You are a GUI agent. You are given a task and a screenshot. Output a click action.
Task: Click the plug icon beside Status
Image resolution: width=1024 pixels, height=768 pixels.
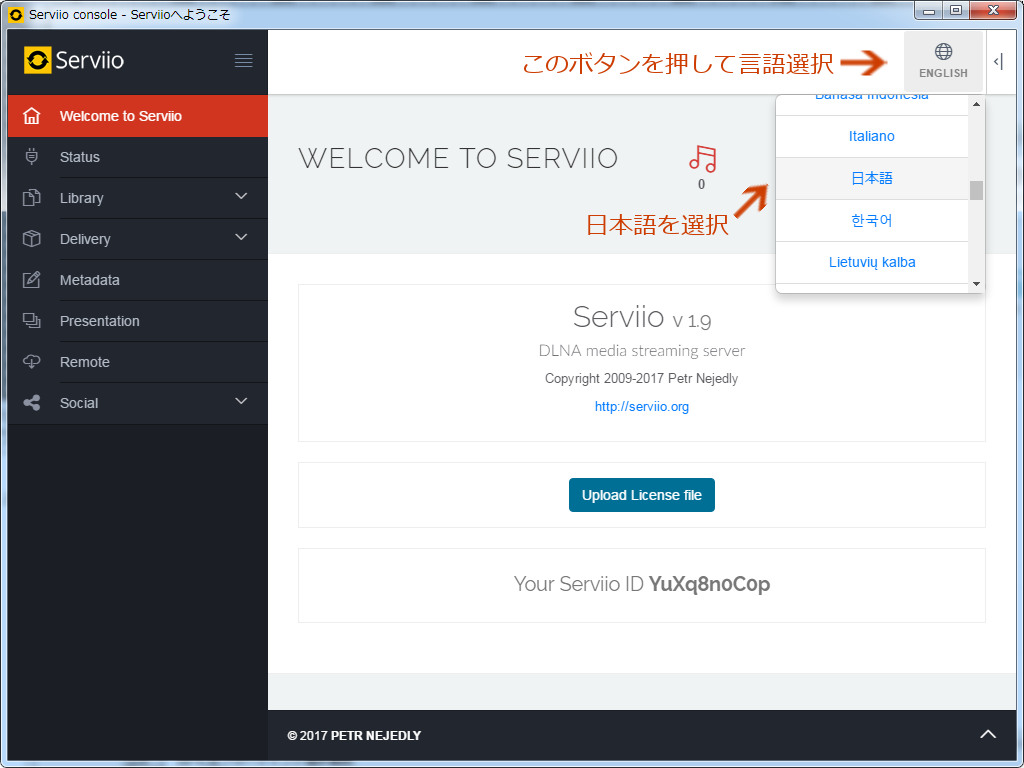click(x=31, y=157)
